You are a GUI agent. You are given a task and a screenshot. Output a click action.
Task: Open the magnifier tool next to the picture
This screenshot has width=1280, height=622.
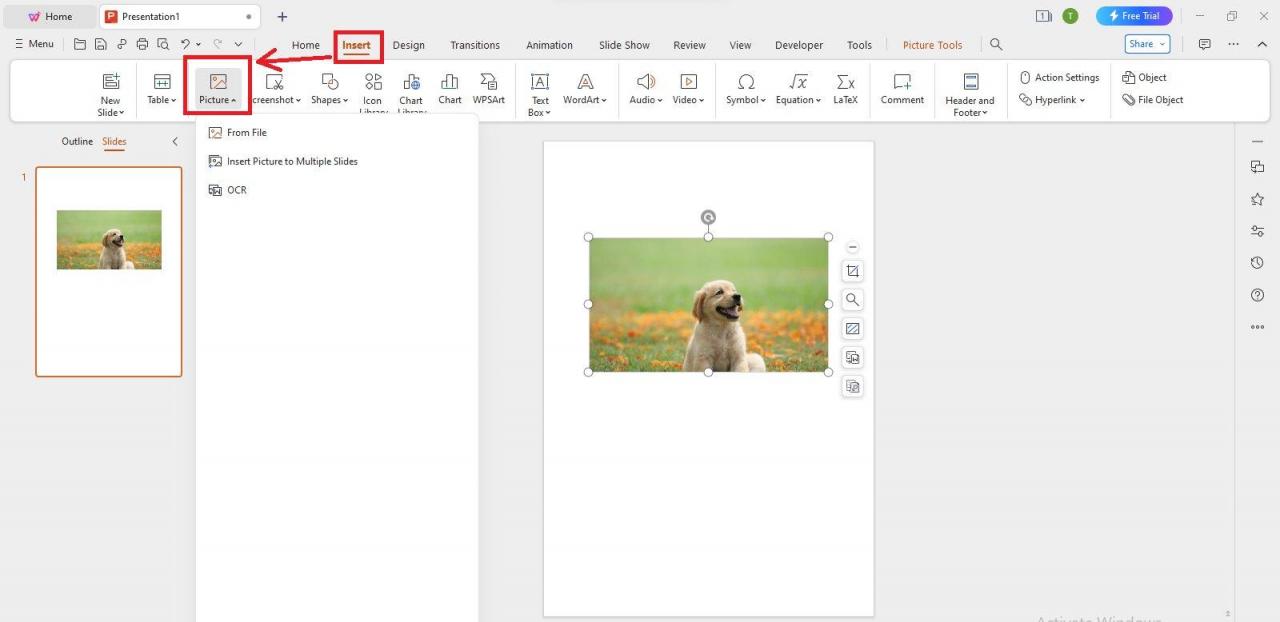(x=852, y=299)
